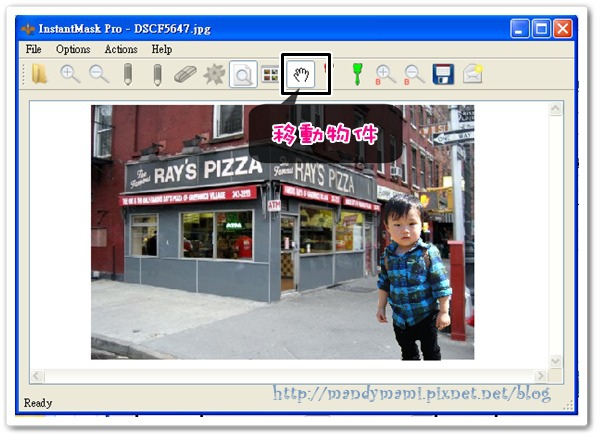This screenshot has width=600, height=438.
Task: Click the horizontal scrollbar right arrow
Action: (541, 376)
